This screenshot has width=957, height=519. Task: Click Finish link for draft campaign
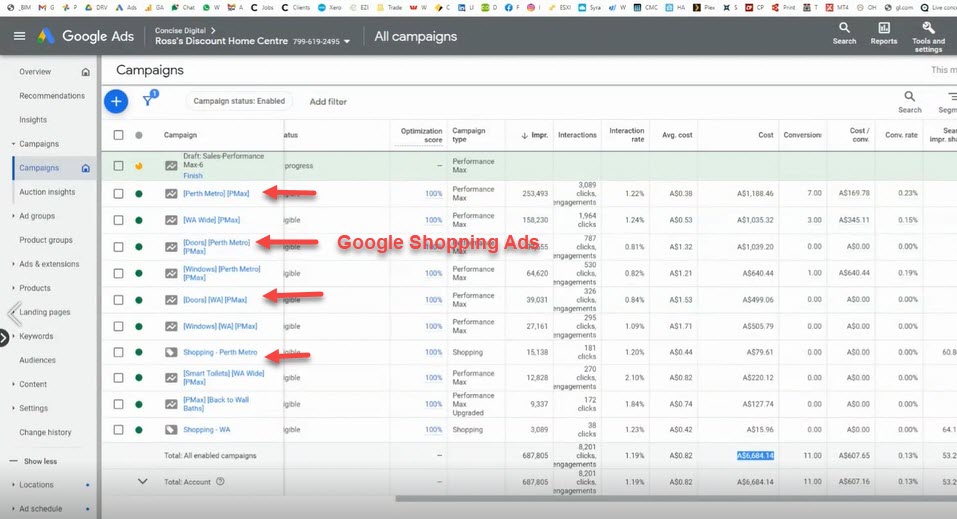(x=193, y=176)
